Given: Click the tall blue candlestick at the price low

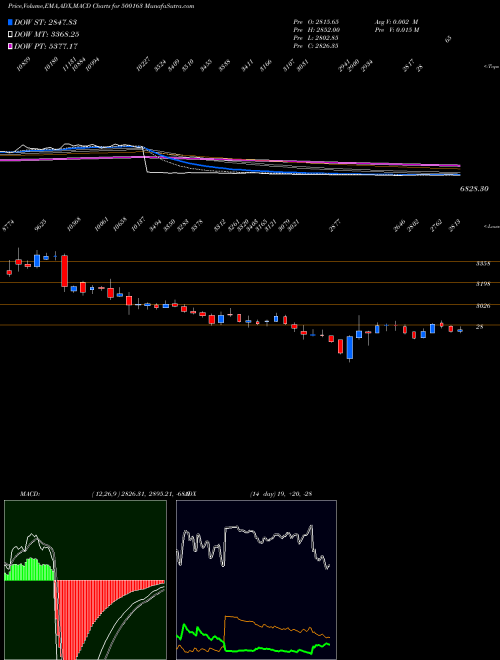Looking at the screenshot, I should pyautogui.click(x=349, y=348).
